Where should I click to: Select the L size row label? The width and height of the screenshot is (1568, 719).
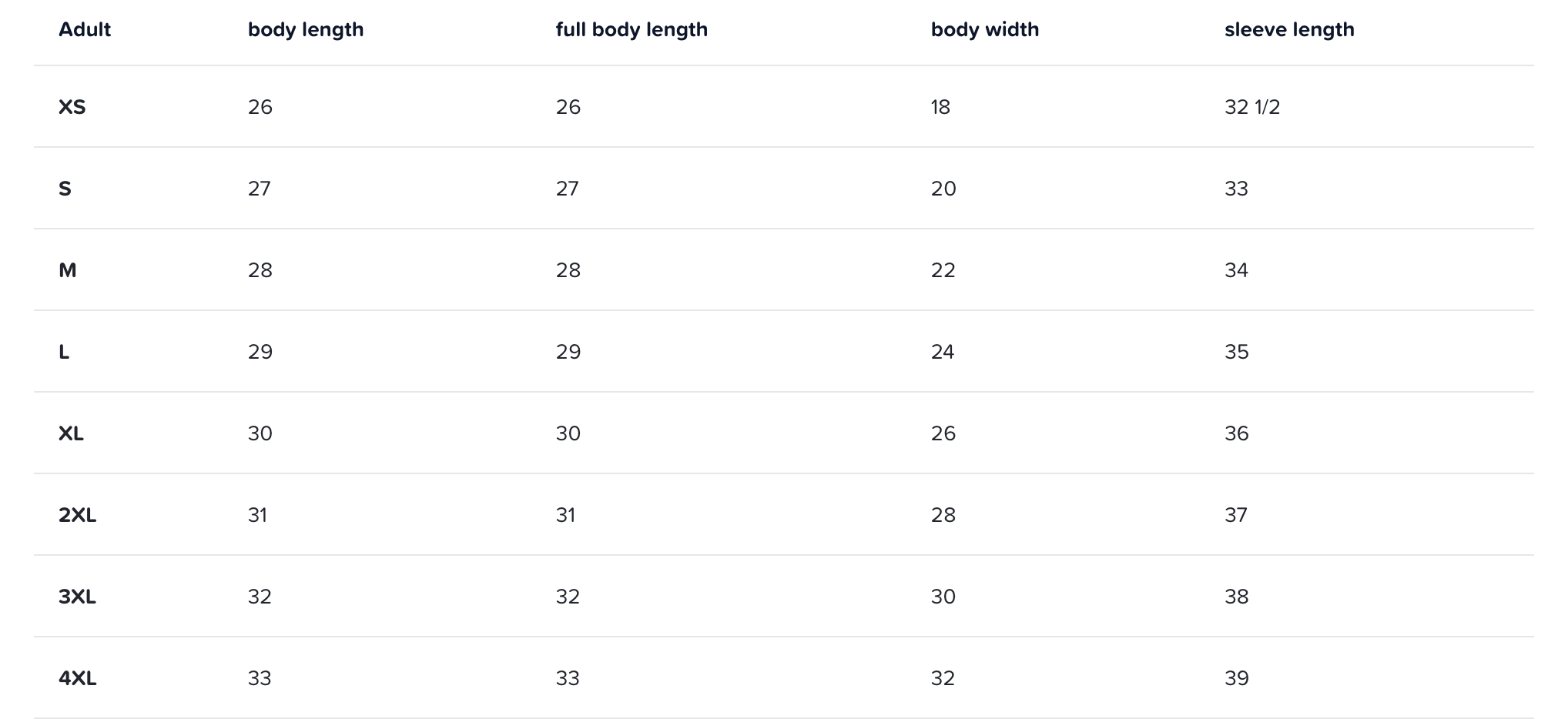(x=64, y=352)
